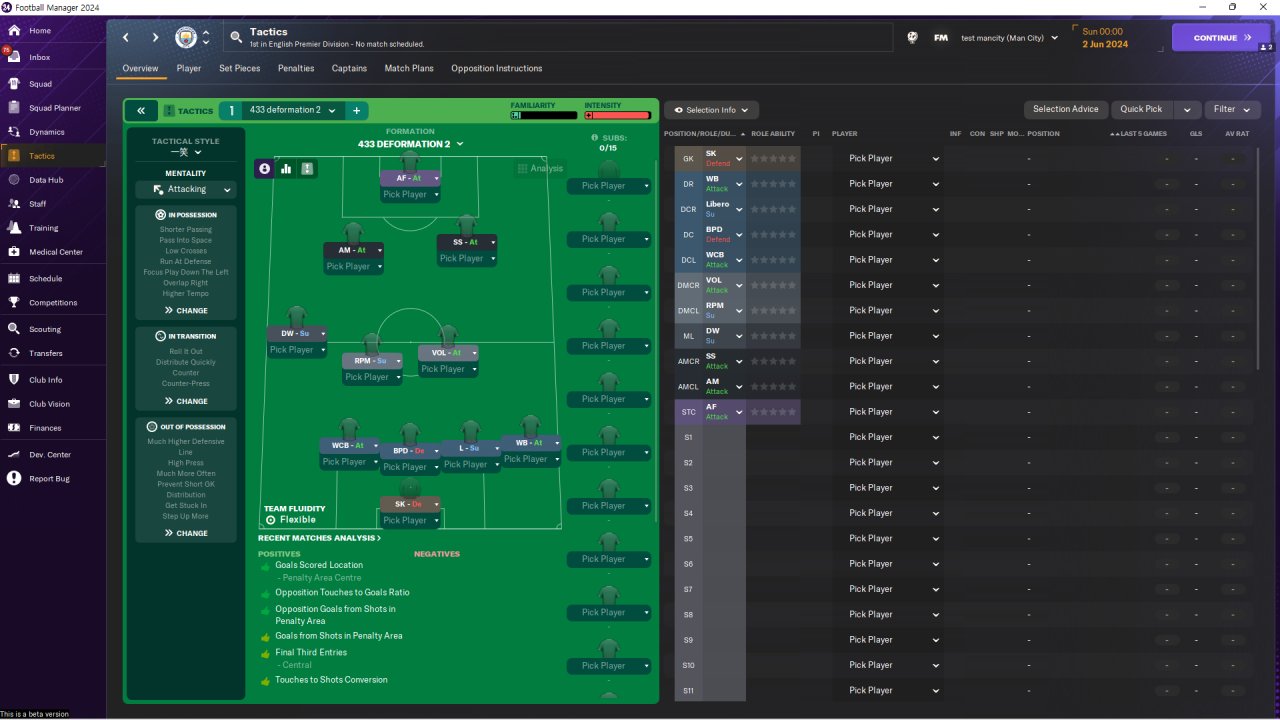Viewport: 1280px width, 720px height.
Task: Click the Continue button
Action: tap(1221, 38)
